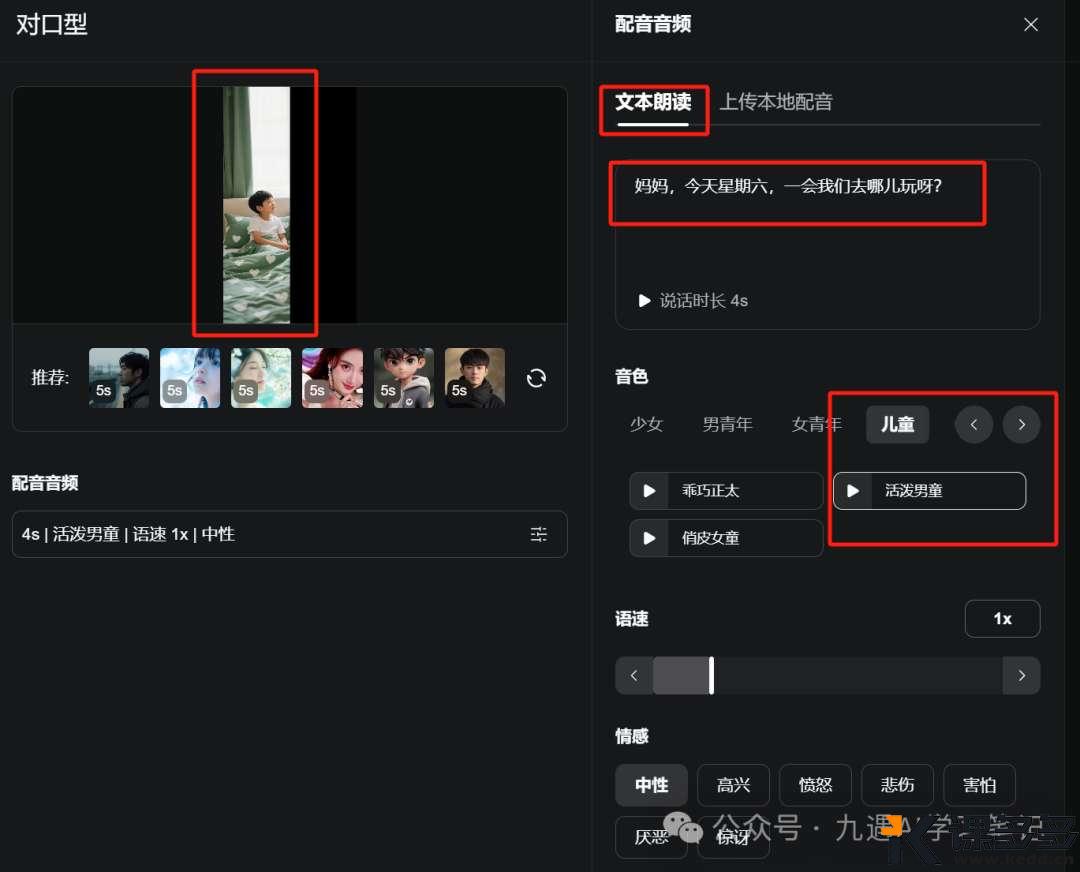The image size is (1080, 872).
Task: Refresh the recommended video templates
Action: (x=537, y=377)
